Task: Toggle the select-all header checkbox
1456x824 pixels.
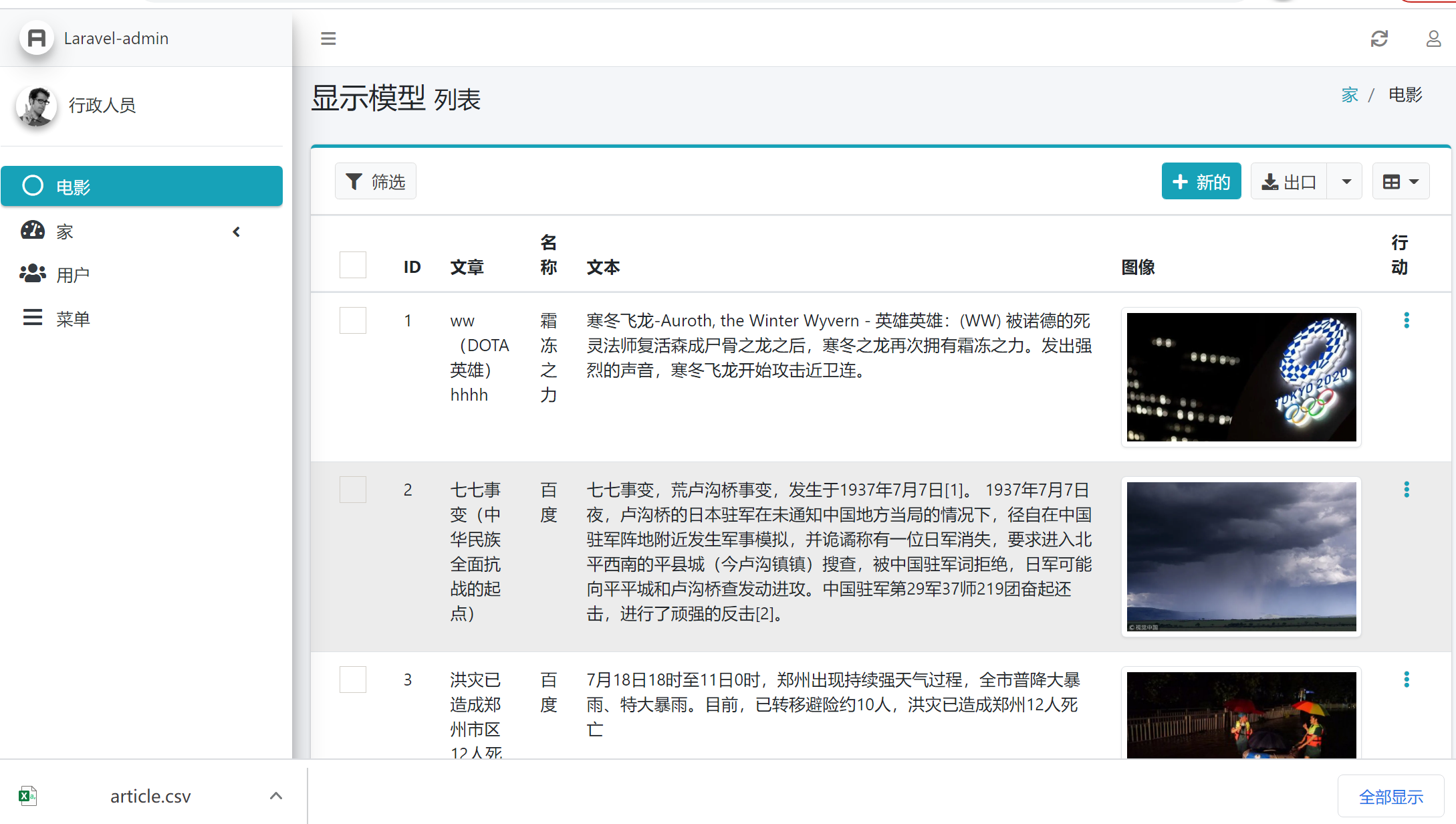Action: [x=352, y=265]
